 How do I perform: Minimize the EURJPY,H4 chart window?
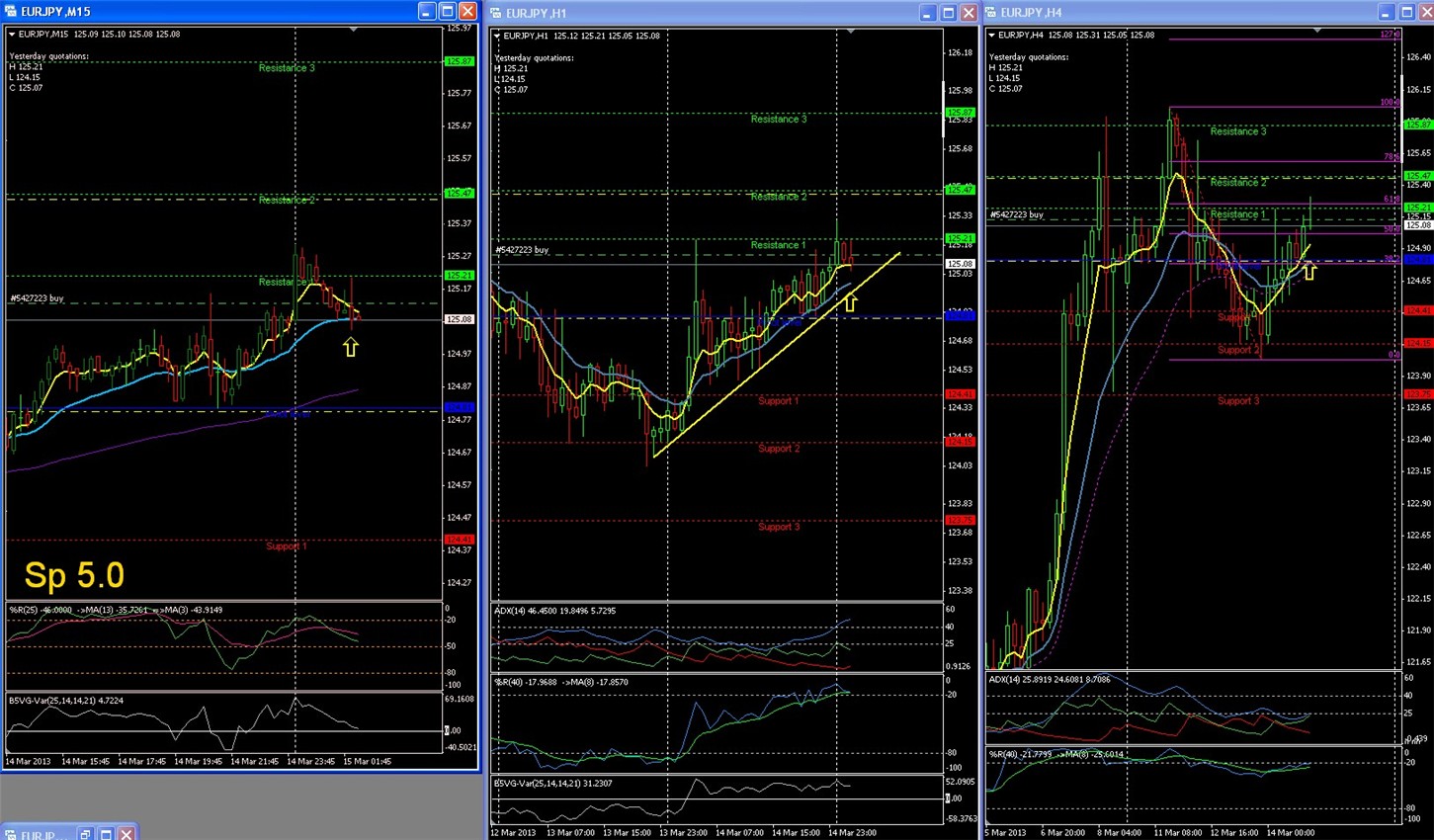(x=1386, y=13)
